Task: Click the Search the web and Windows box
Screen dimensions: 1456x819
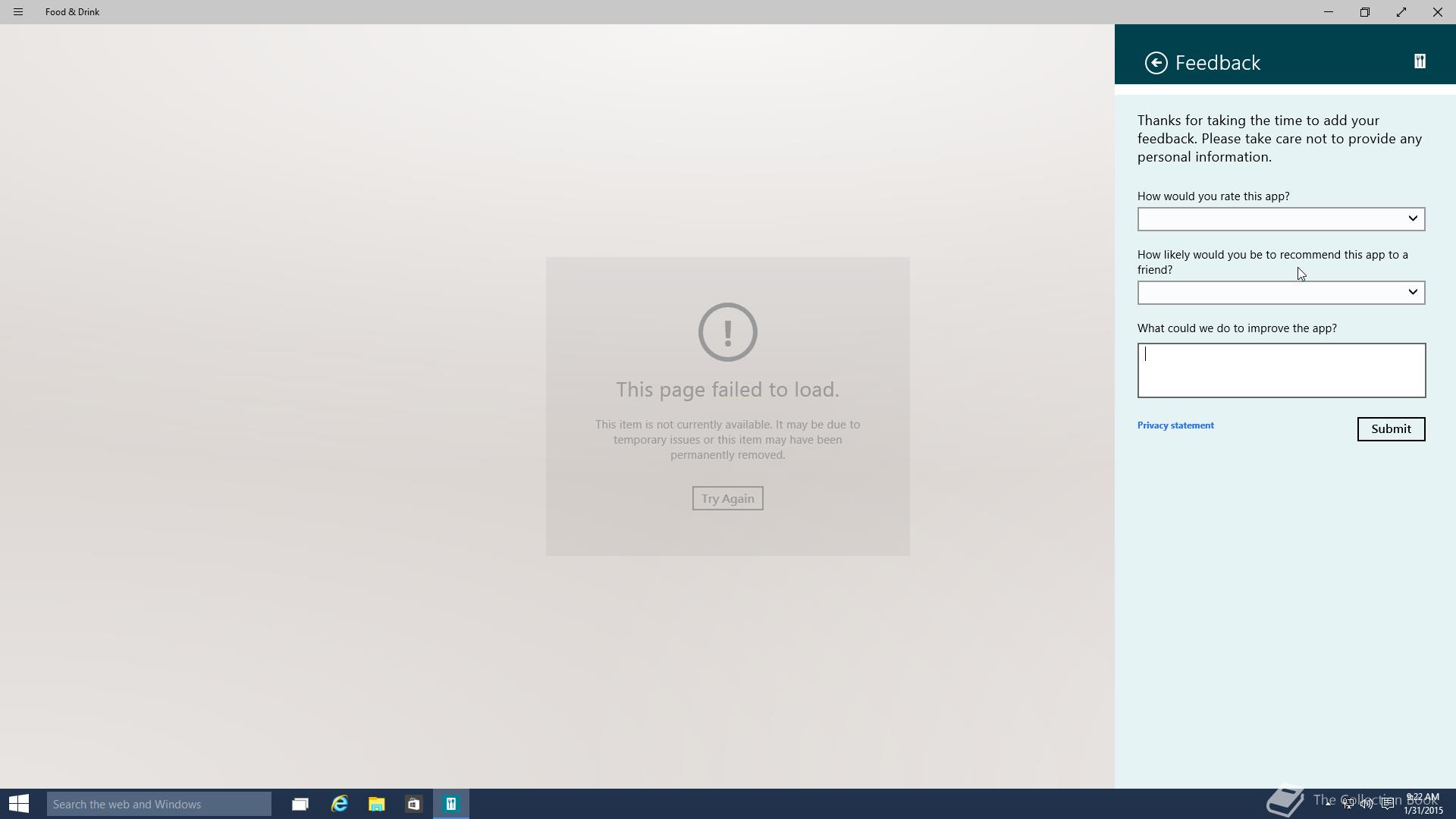Action: point(159,804)
